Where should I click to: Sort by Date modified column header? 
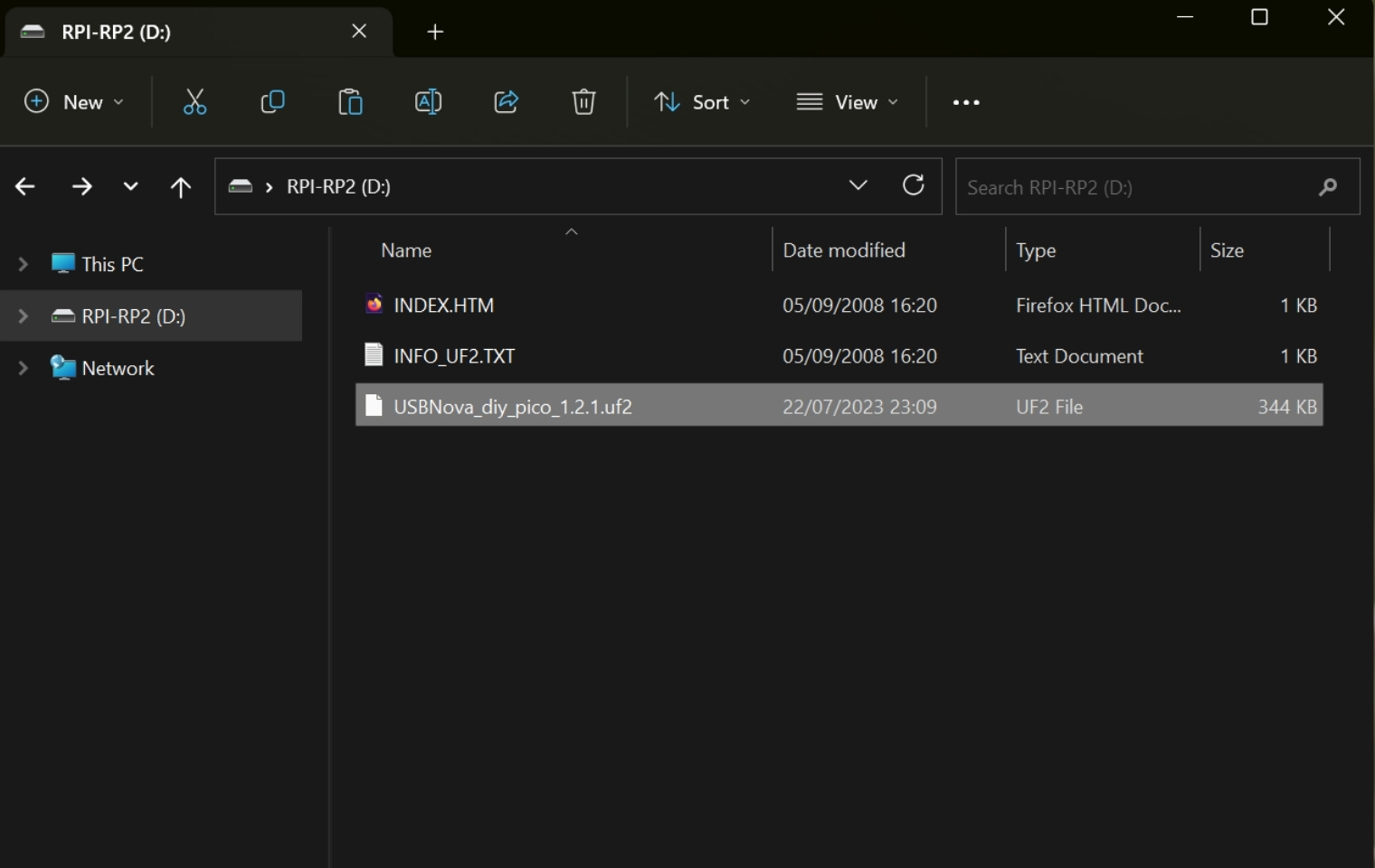(844, 250)
